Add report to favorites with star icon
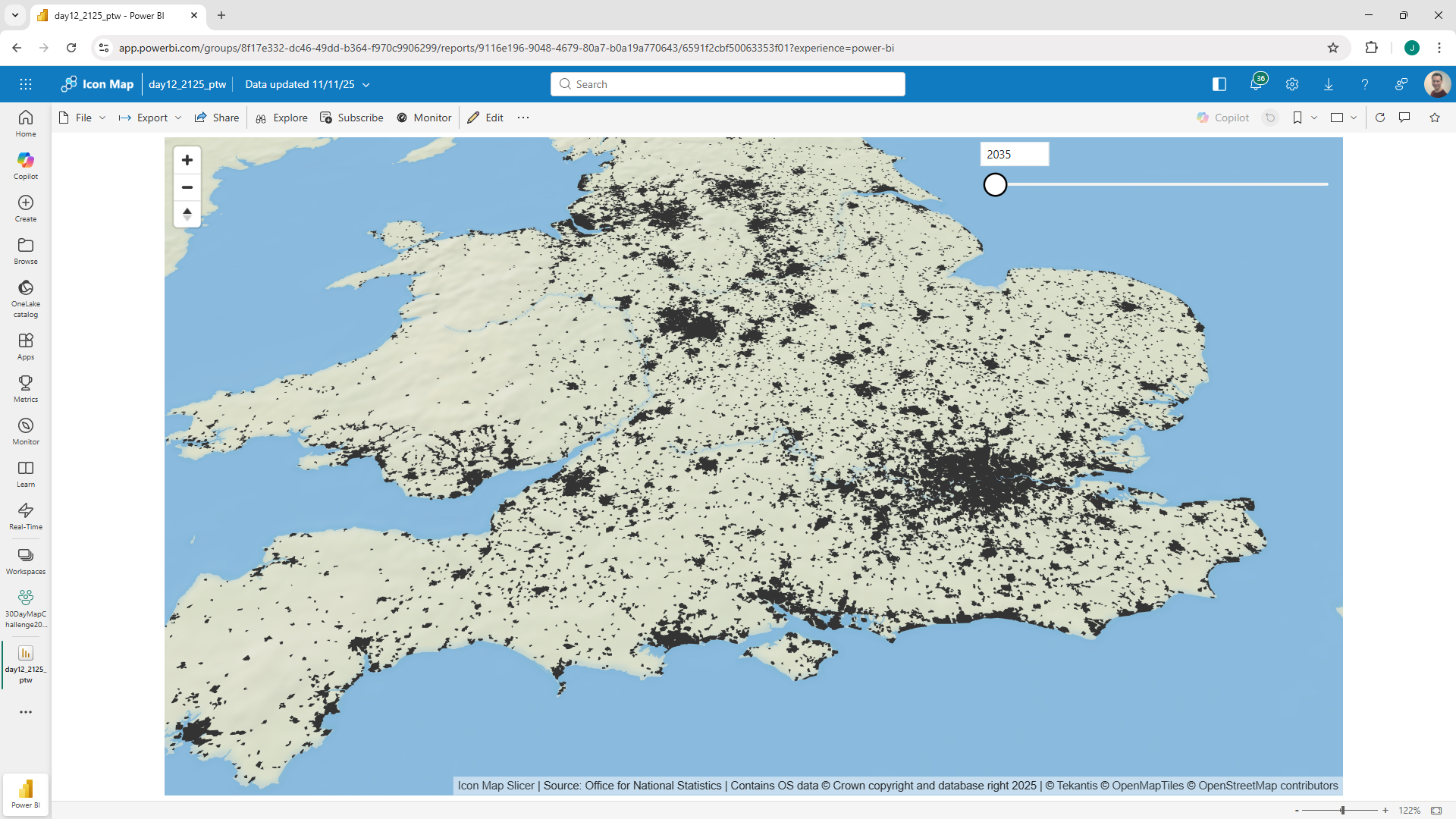1456x819 pixels. pos(1435,118)
